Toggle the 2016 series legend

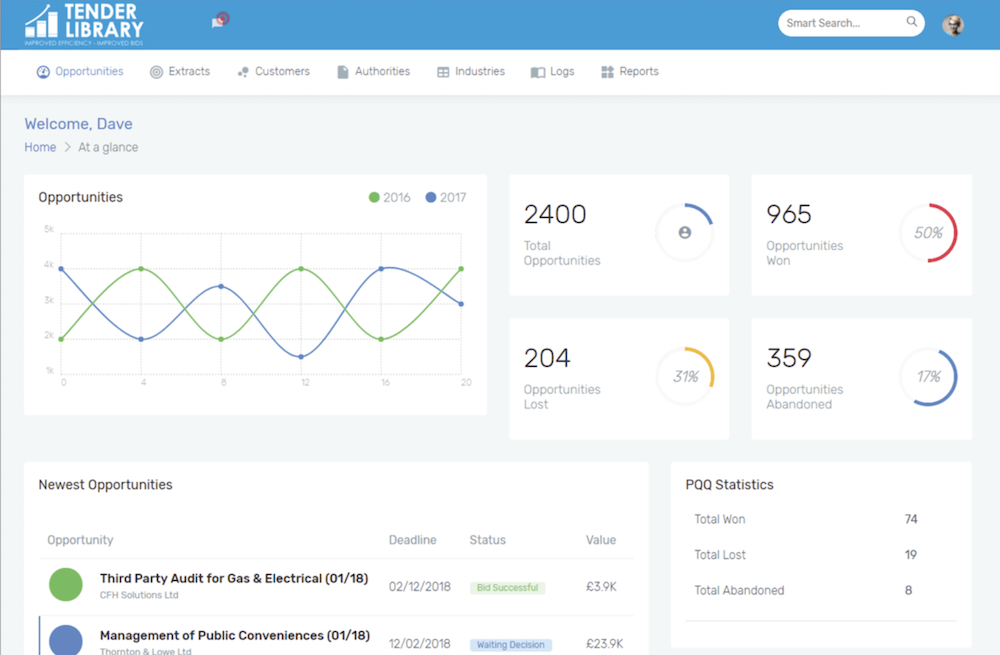pyautogui.click(x=389, y=197)
